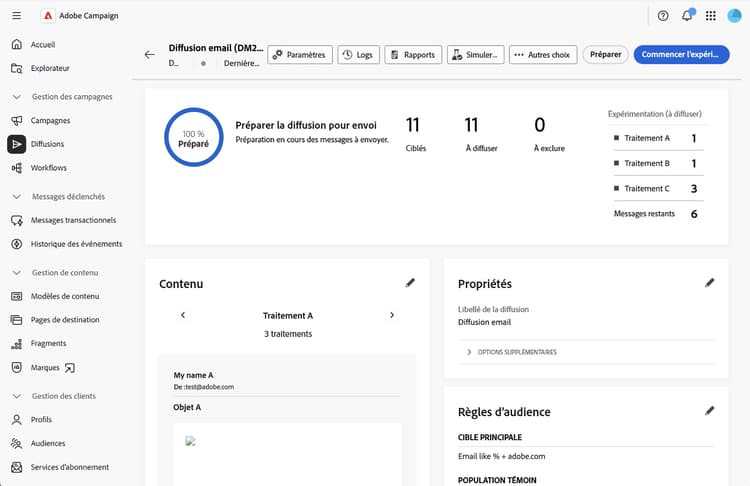Open the help question mark icon
The height and width of the screenshot is (486, 750).
[663, 16]
